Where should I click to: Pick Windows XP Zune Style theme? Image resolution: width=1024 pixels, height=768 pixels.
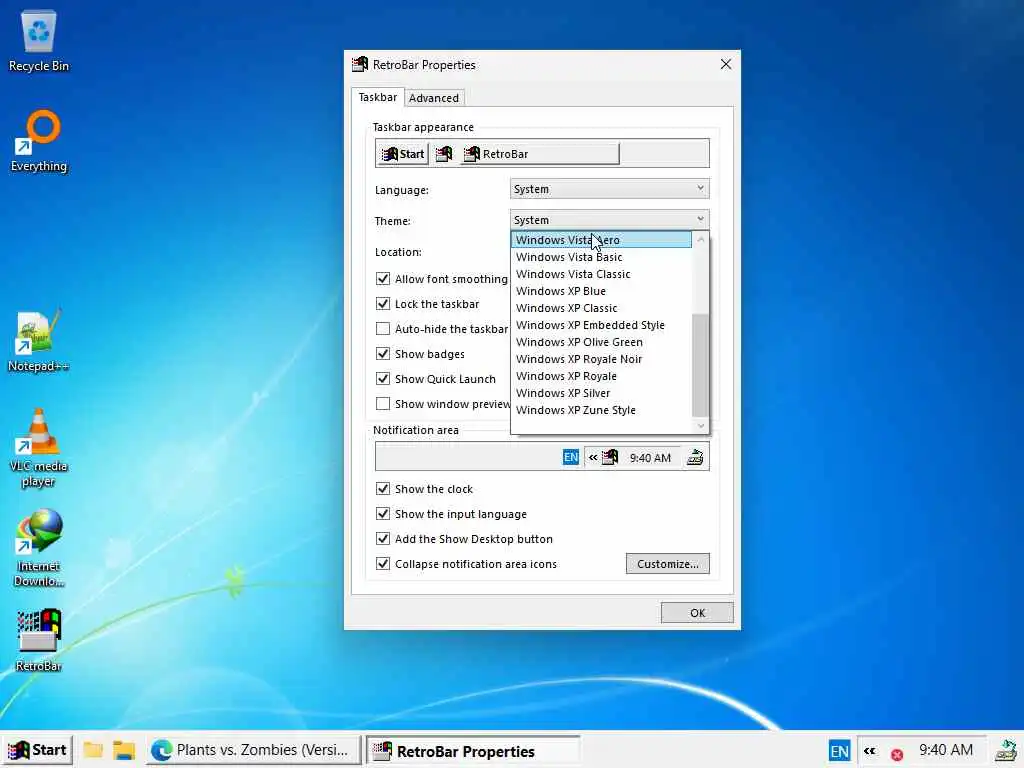pyautogui.click(x=601, y=409)
